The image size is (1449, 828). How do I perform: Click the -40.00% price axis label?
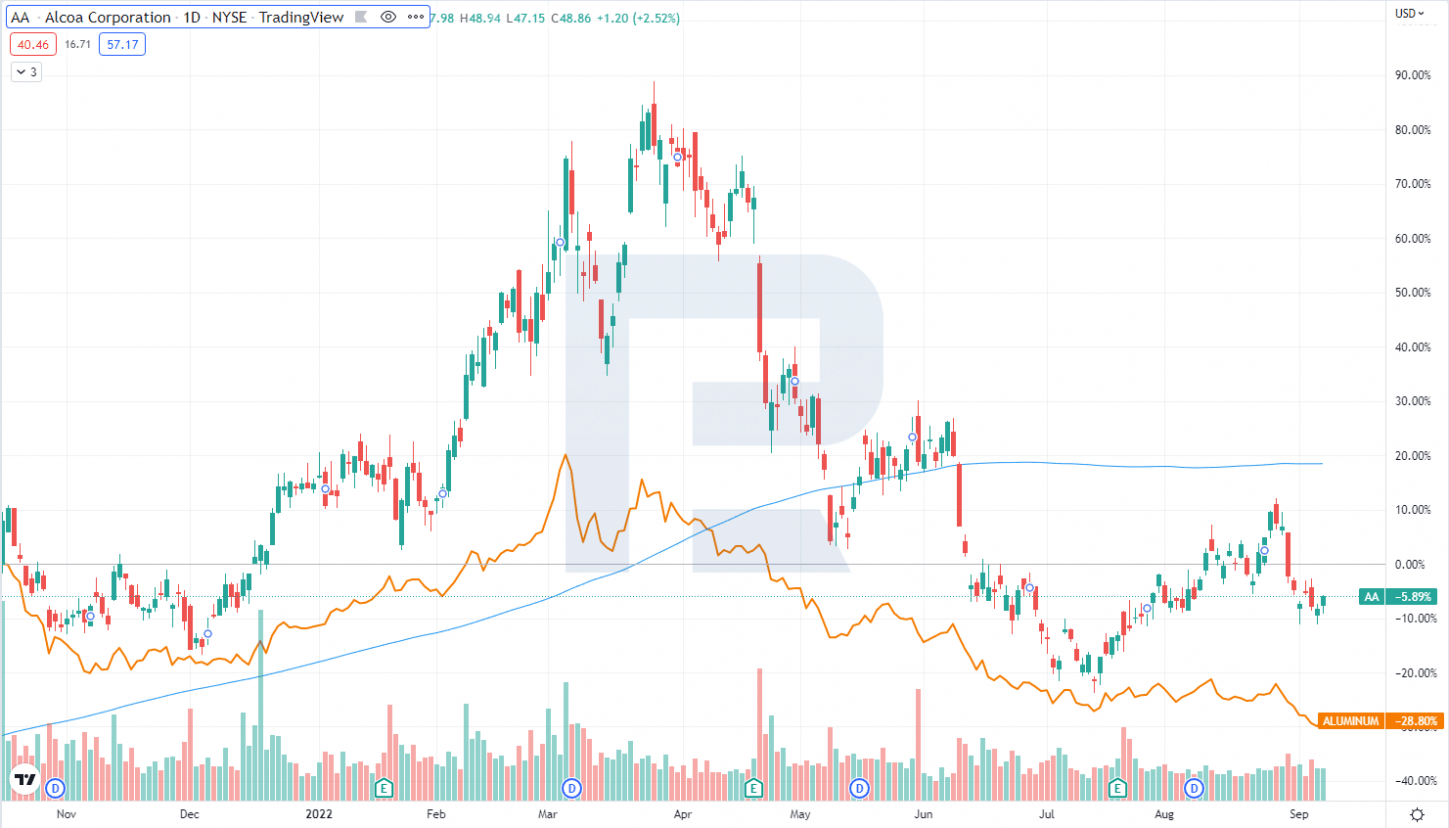[1415, 781]
